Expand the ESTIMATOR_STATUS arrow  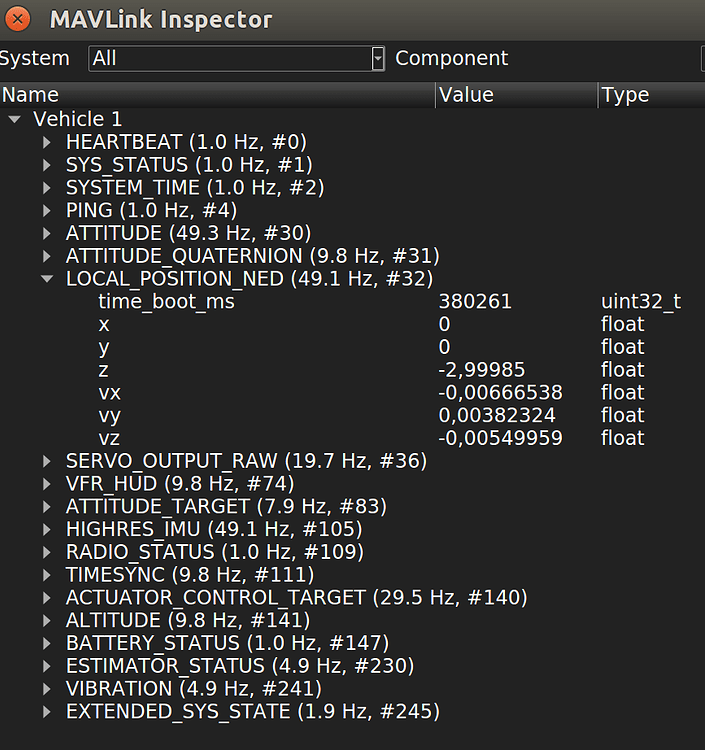click(47, 666)
